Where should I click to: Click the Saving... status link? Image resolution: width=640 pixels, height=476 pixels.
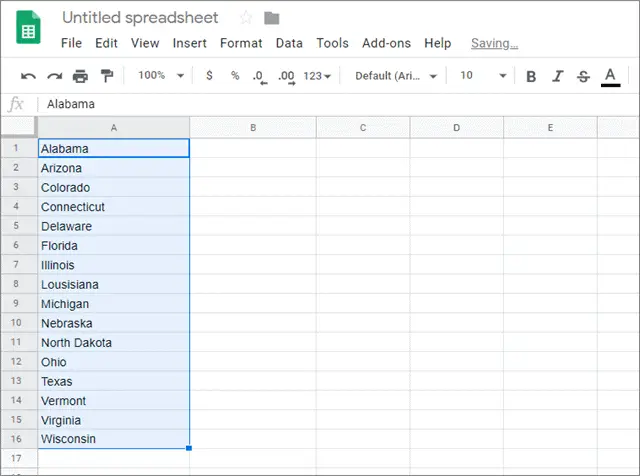click(x=494, y=43)
